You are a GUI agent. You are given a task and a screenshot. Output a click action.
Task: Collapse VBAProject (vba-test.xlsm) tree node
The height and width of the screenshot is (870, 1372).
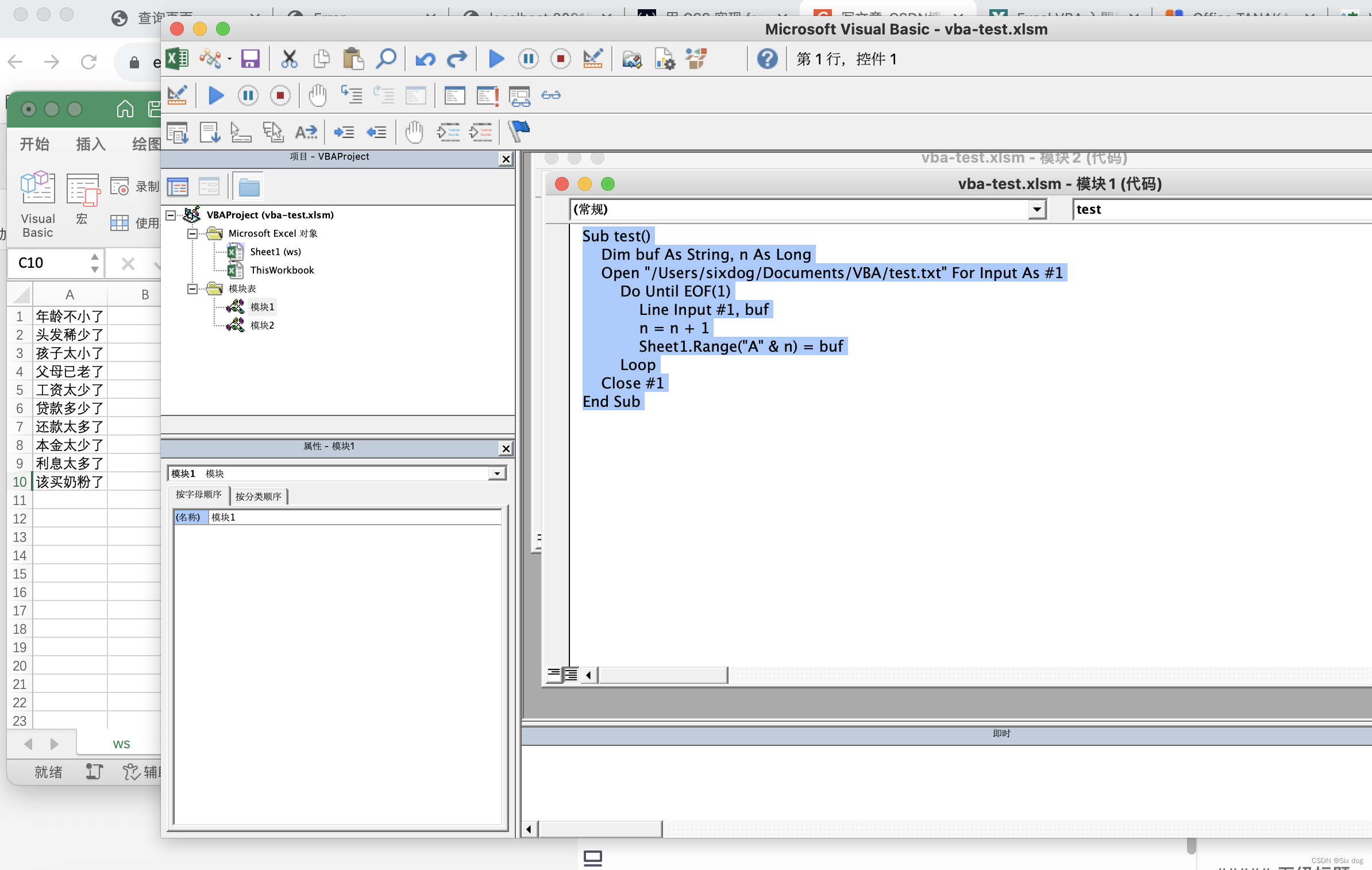pyautogui.click(x=171, y=215)
